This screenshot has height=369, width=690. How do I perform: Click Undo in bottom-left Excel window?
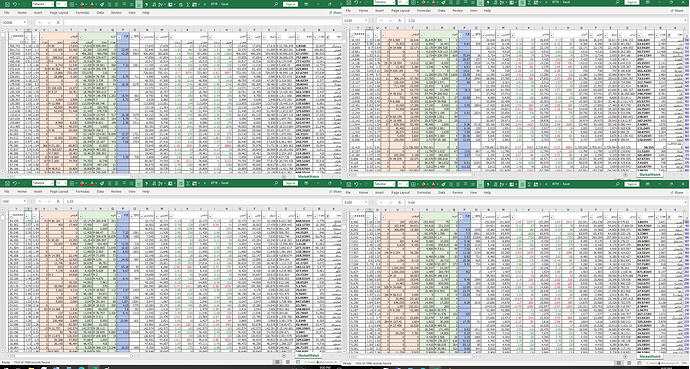[15, 183]
